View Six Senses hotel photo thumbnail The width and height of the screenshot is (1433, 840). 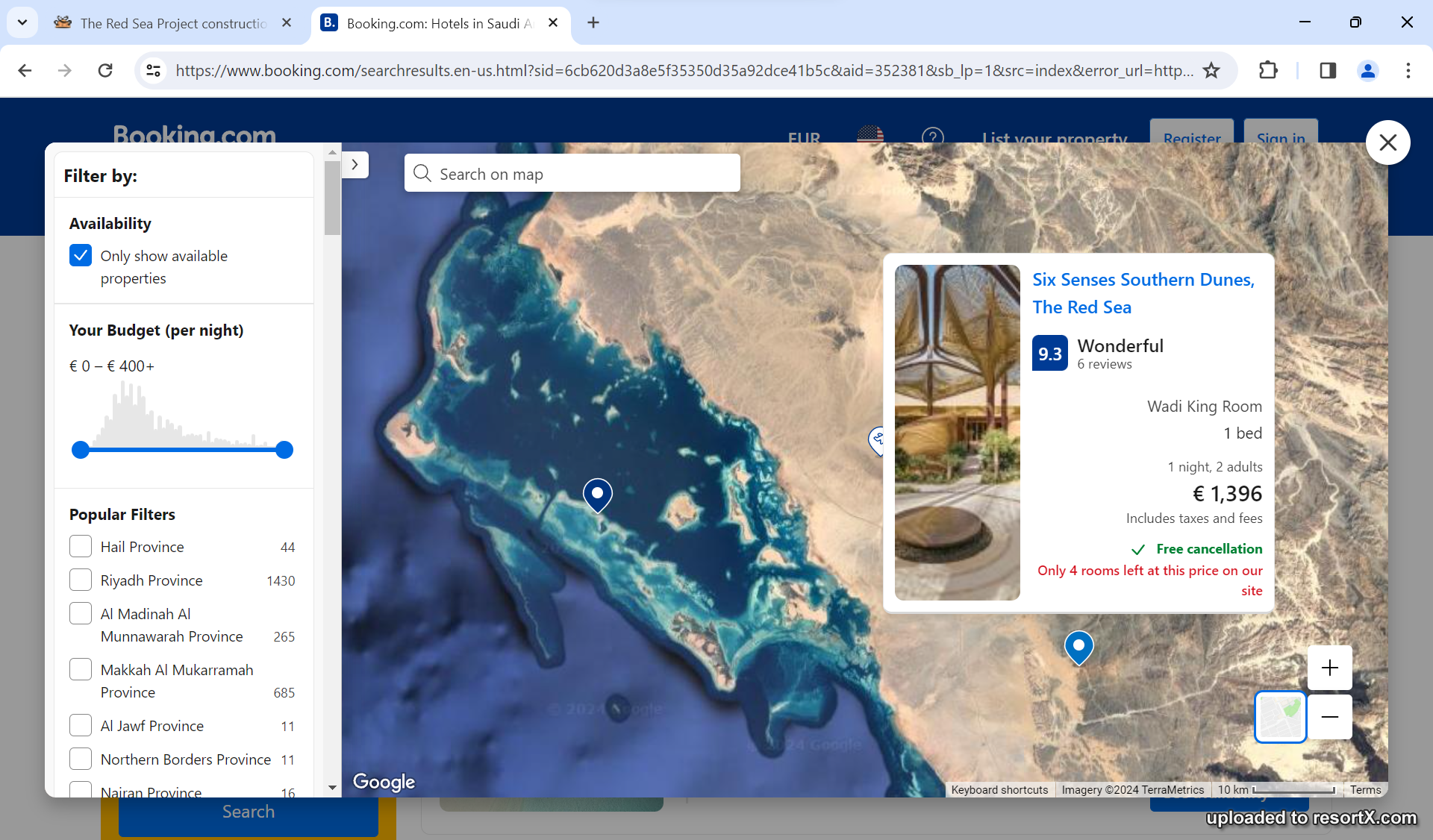pos(958,433)
